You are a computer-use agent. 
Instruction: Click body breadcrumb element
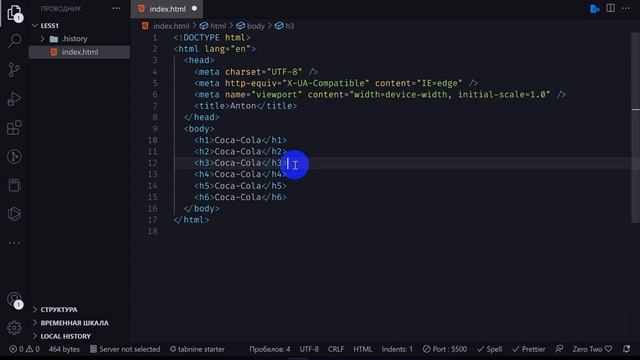pyautogui.click(x=251, y=26)
